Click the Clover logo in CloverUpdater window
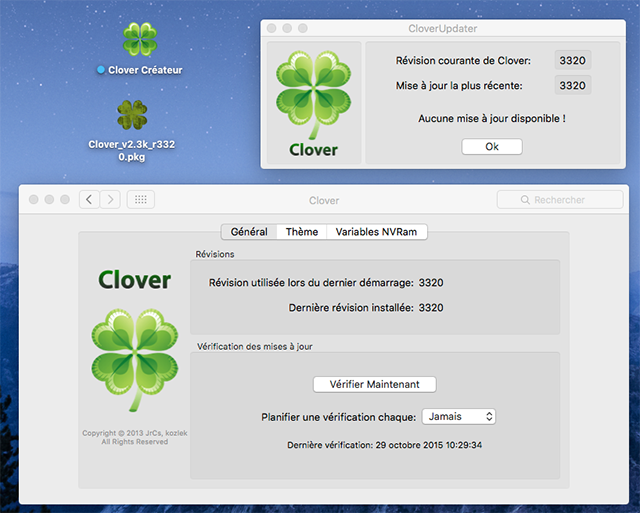640x513 pixels. pos(313,103)
